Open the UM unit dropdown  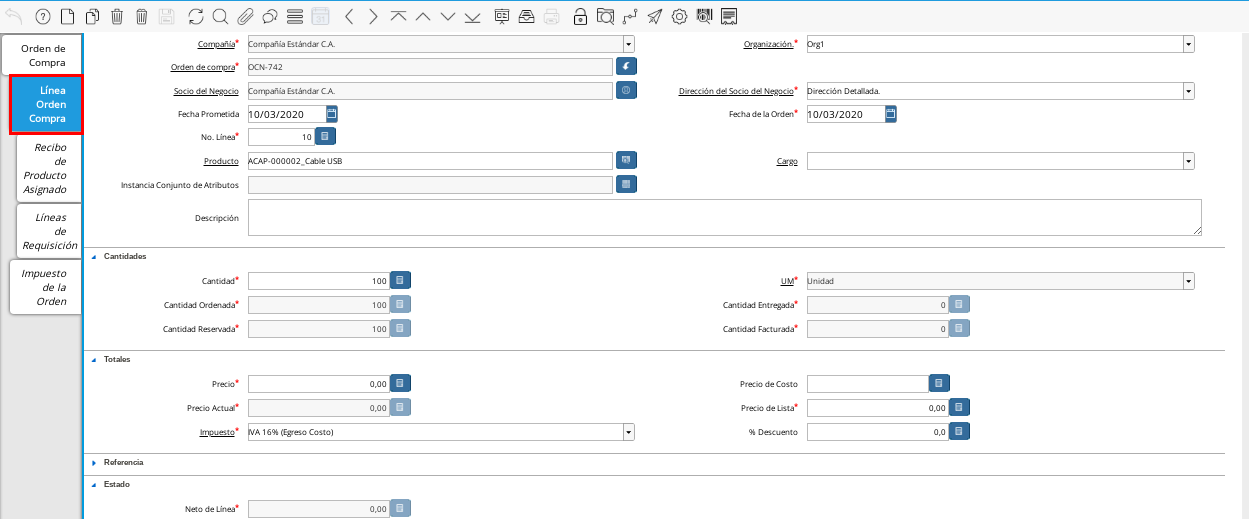tap(1188, 281)
